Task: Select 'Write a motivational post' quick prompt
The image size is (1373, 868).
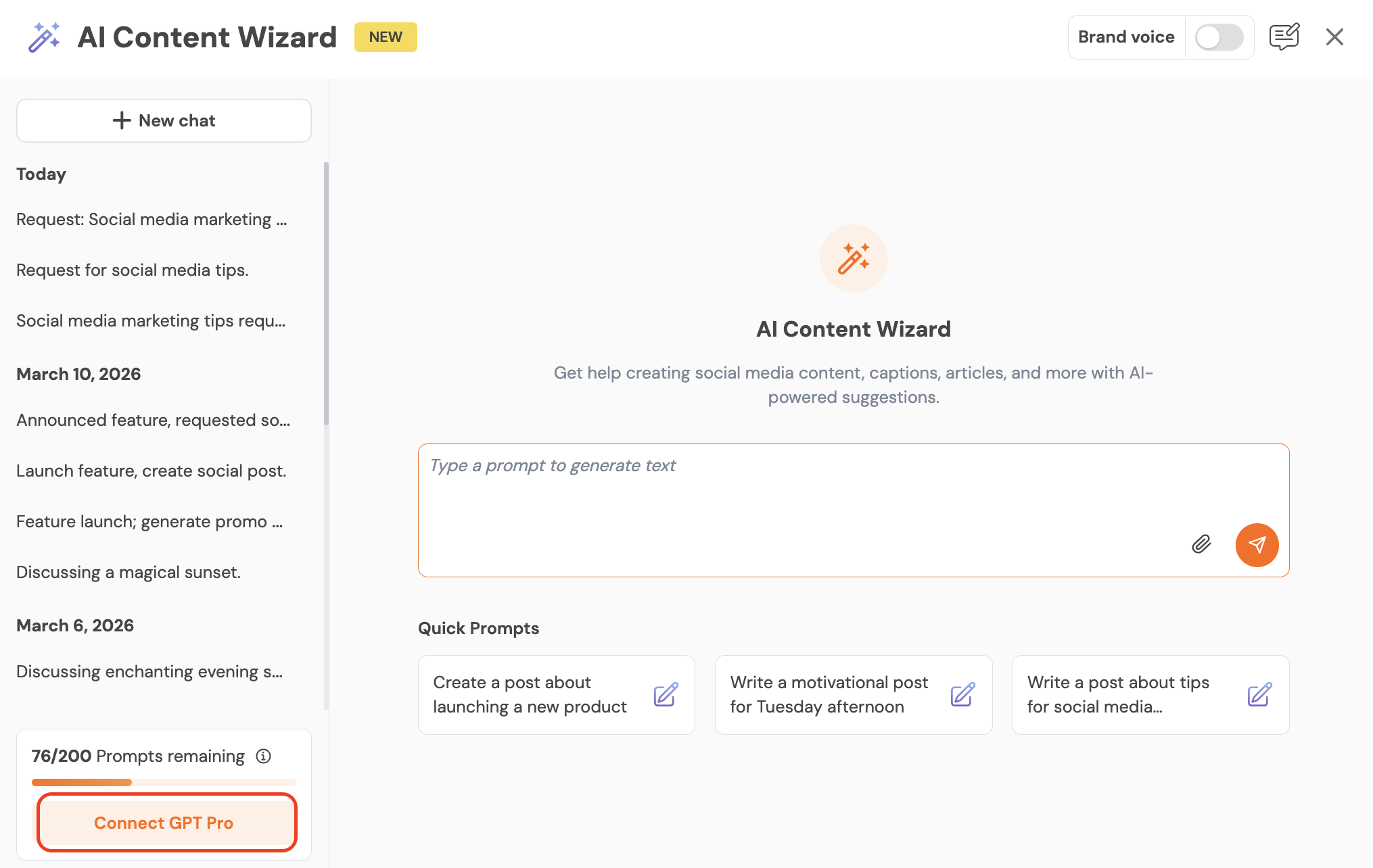Action: tap(829, 694)
